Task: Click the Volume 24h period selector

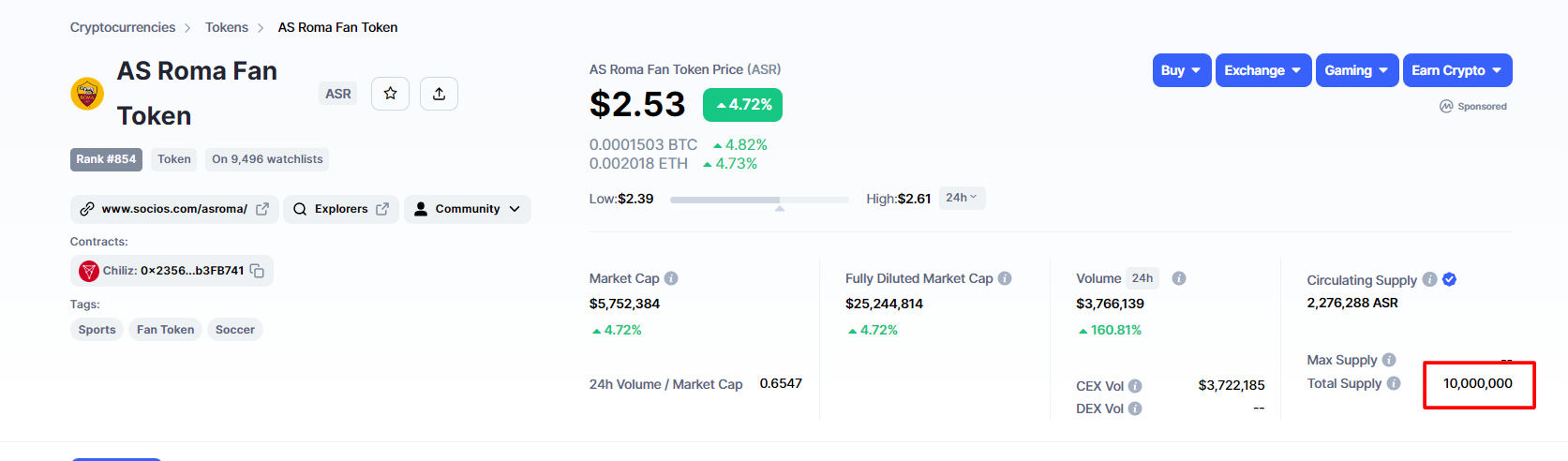Action: coord(1142,278)
